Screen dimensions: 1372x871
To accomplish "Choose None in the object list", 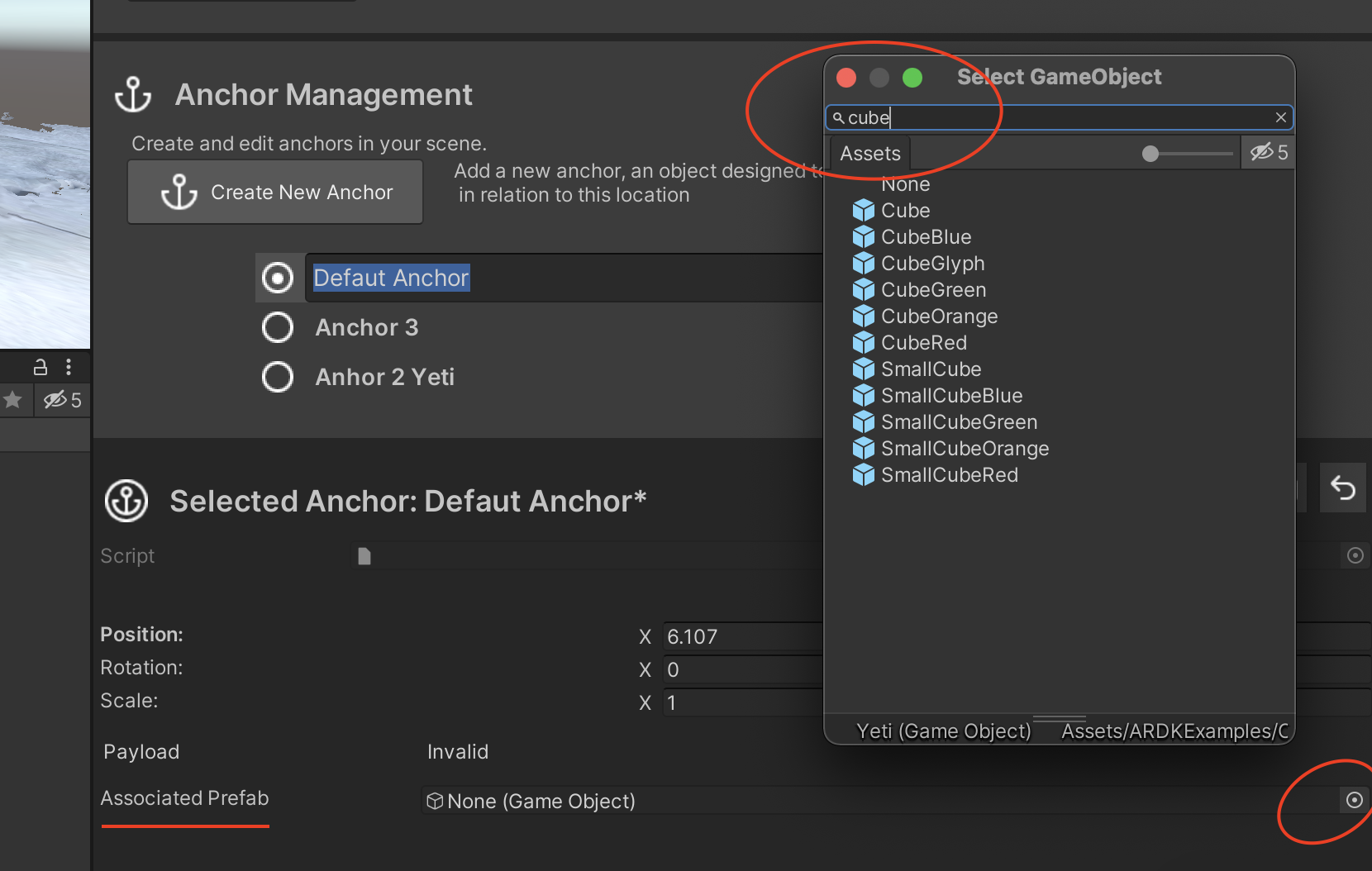I will (x=906, y=184).
